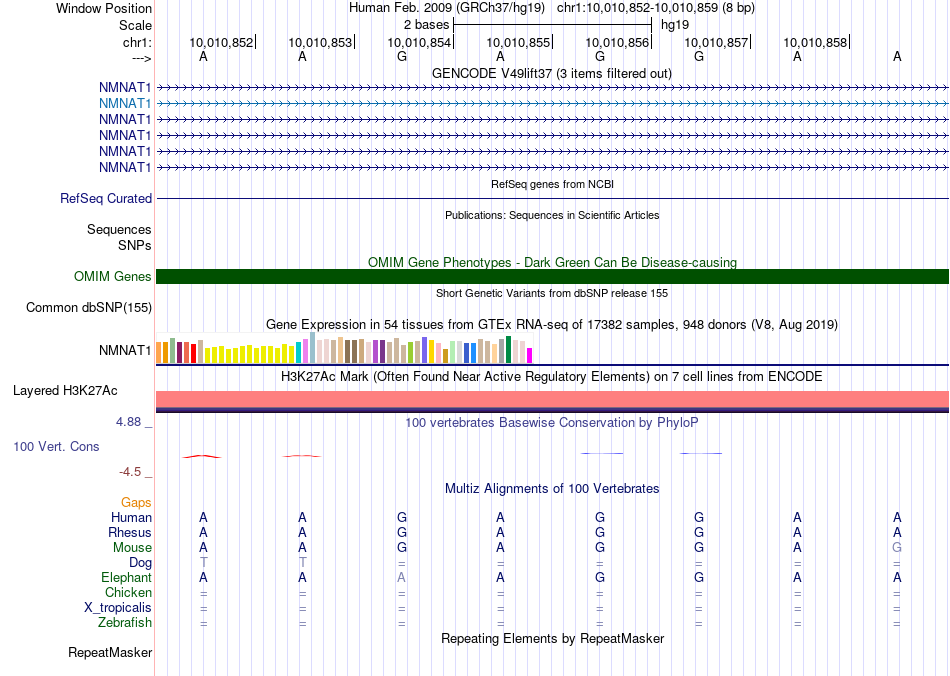Open the OMIM Gene Phenotypes track title

tap(552, 262)
